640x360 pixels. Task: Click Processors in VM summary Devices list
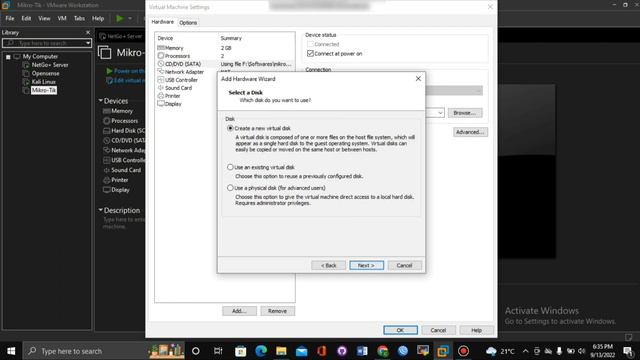(x=120, y=121)
